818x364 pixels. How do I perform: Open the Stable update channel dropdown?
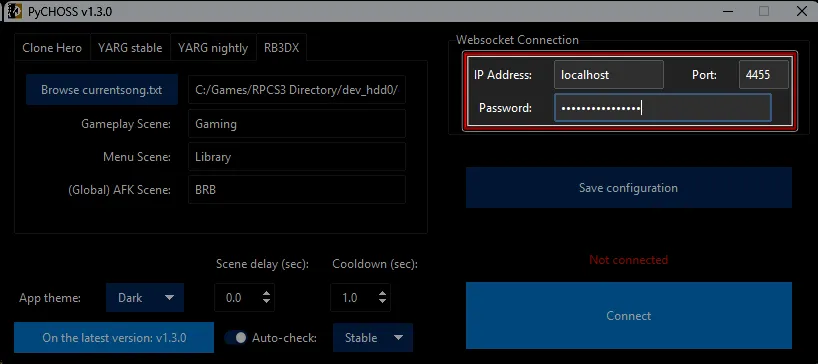373,337
